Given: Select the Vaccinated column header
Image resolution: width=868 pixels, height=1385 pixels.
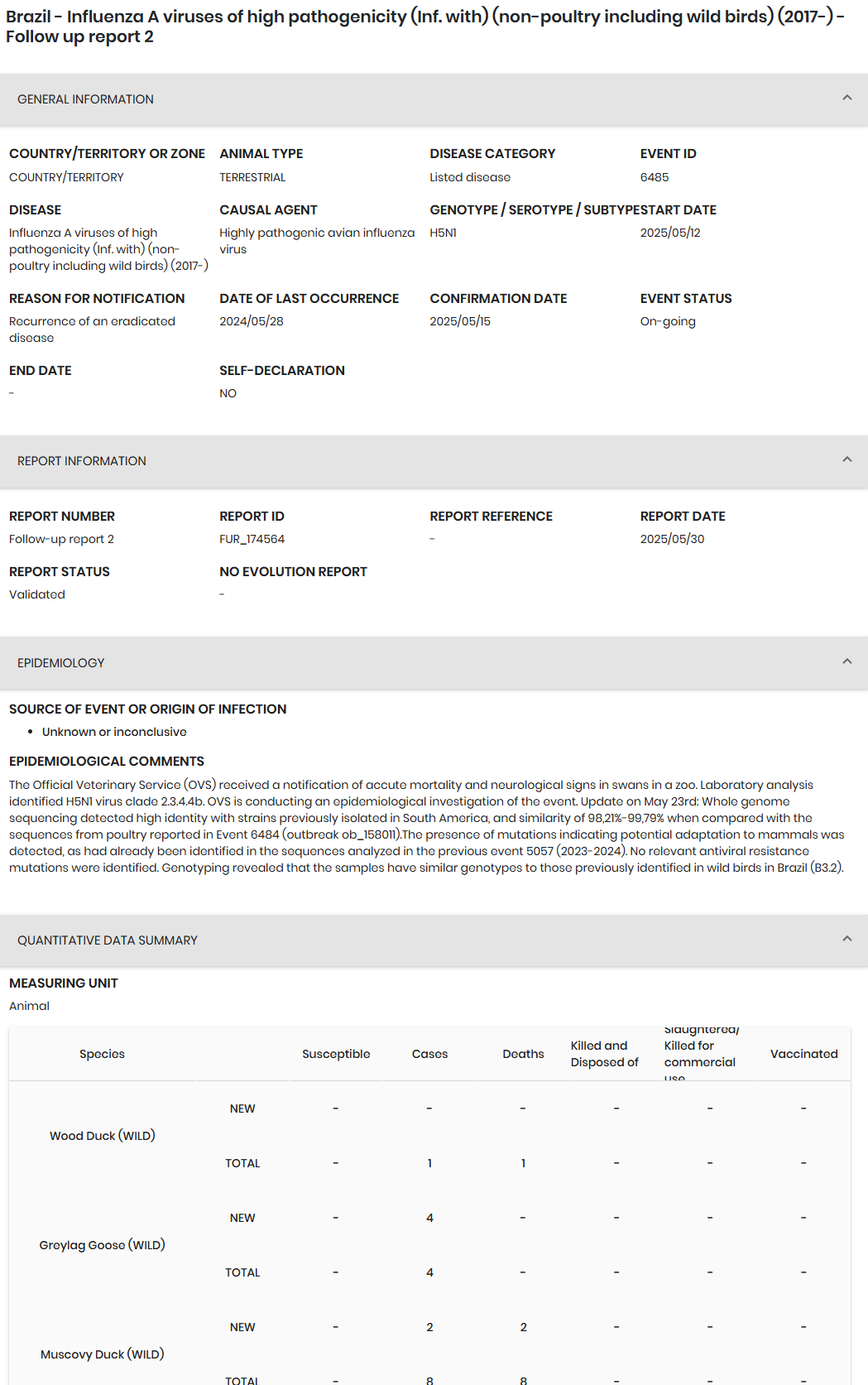Looking at the screenshot, I should coord(803,1054).
